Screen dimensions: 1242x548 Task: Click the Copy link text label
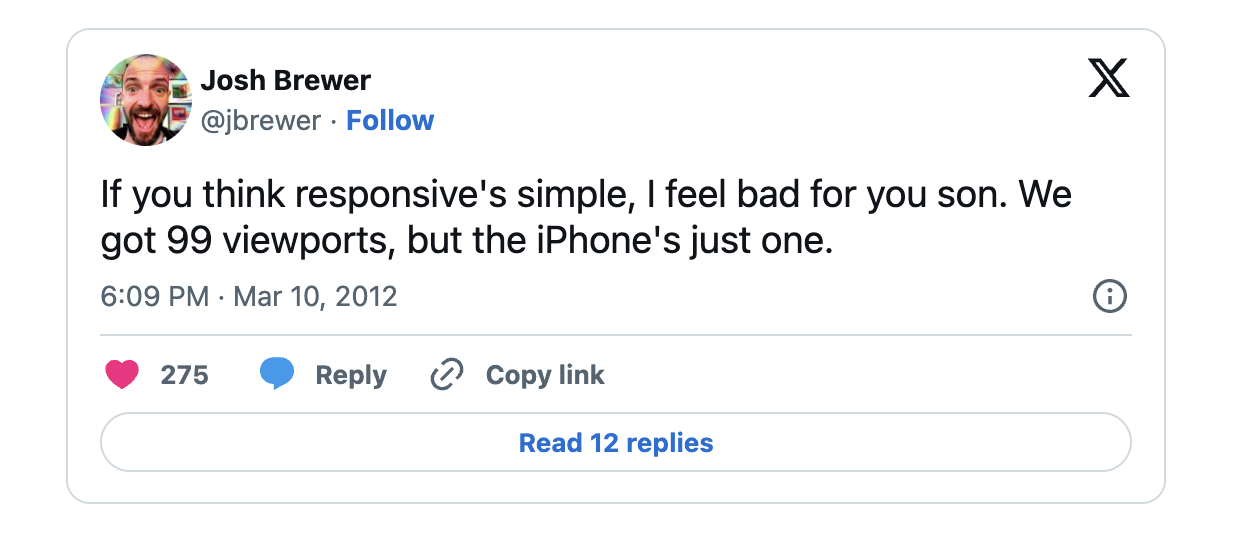545,375
